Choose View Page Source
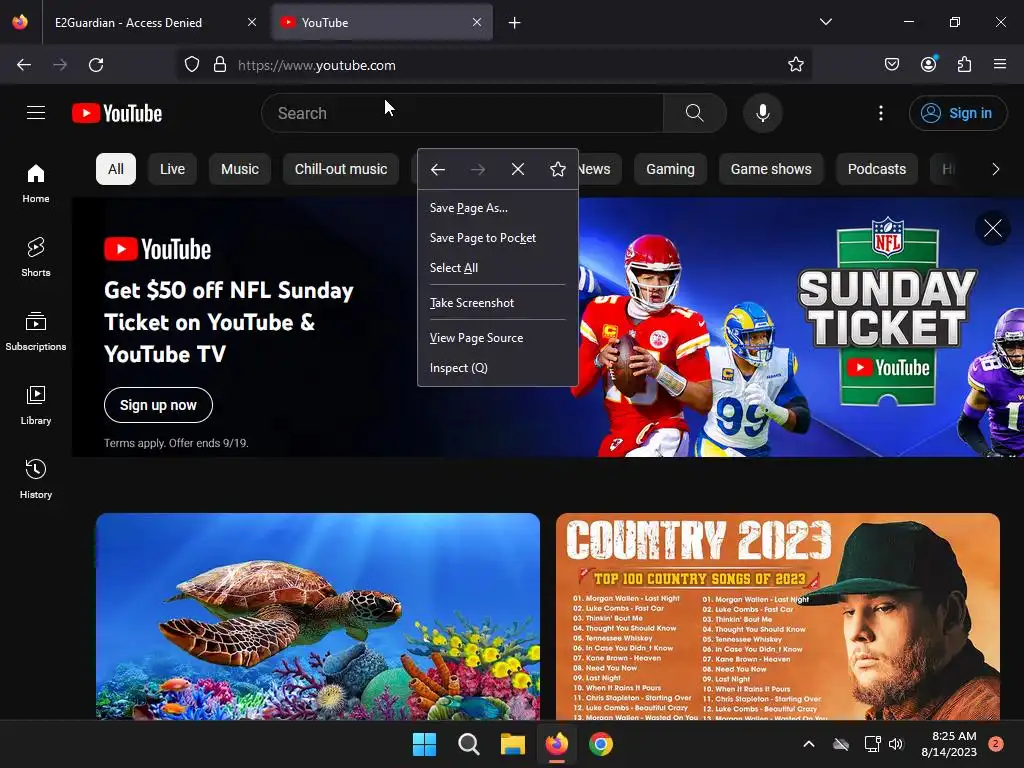The height and width of the screenshot is (768, 1024). tap(498, 338)
